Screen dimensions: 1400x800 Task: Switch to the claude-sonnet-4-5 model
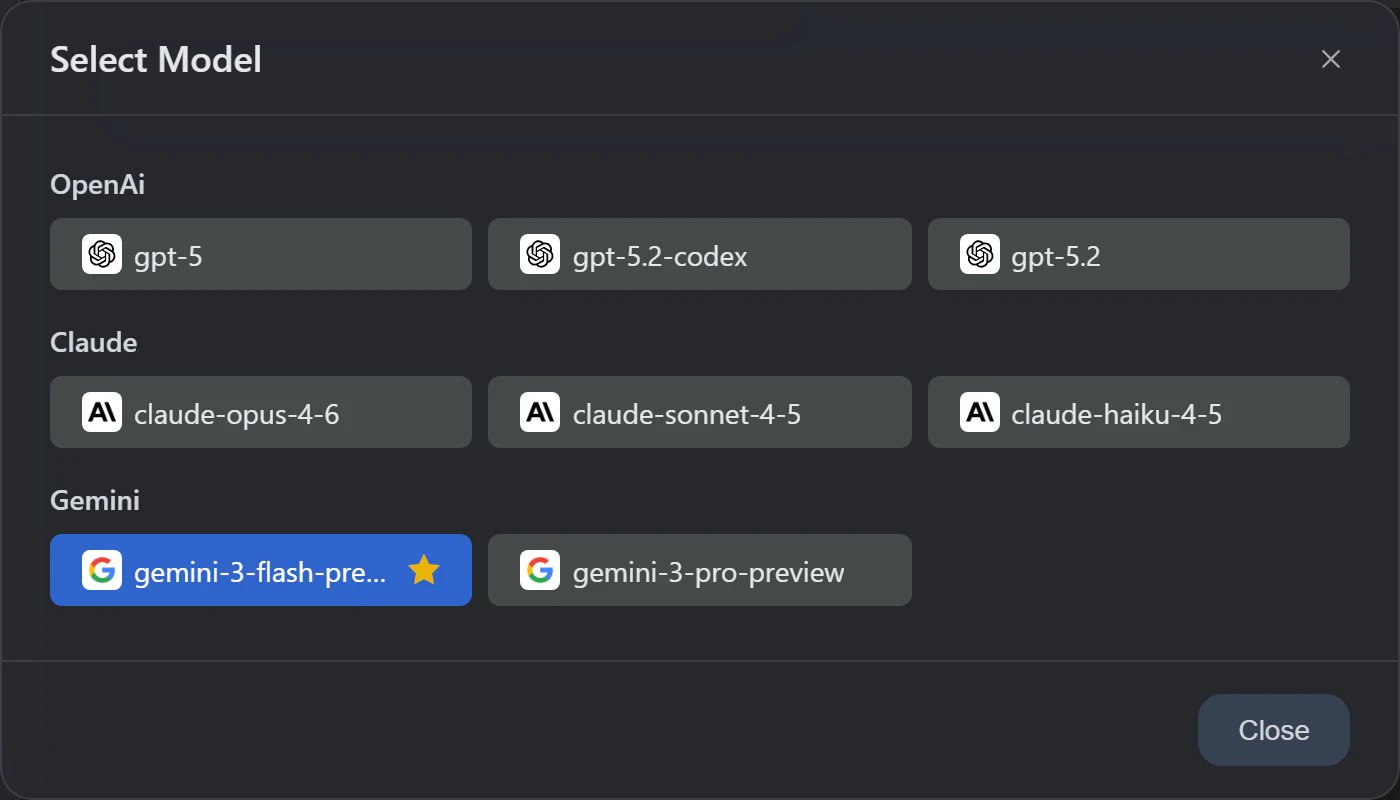[x=687, y=414]
